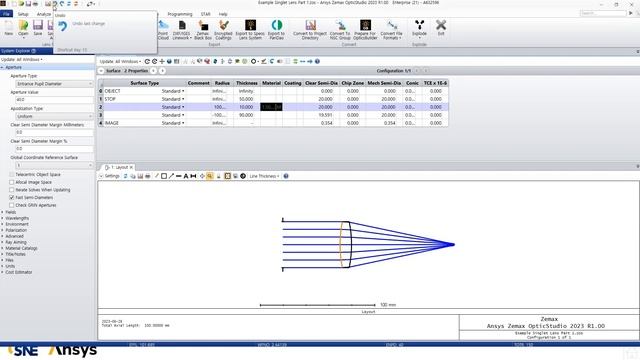Open the Programming ribbon tab
The height and width of the screenshot is (360, 640).
tap(180, 14)
